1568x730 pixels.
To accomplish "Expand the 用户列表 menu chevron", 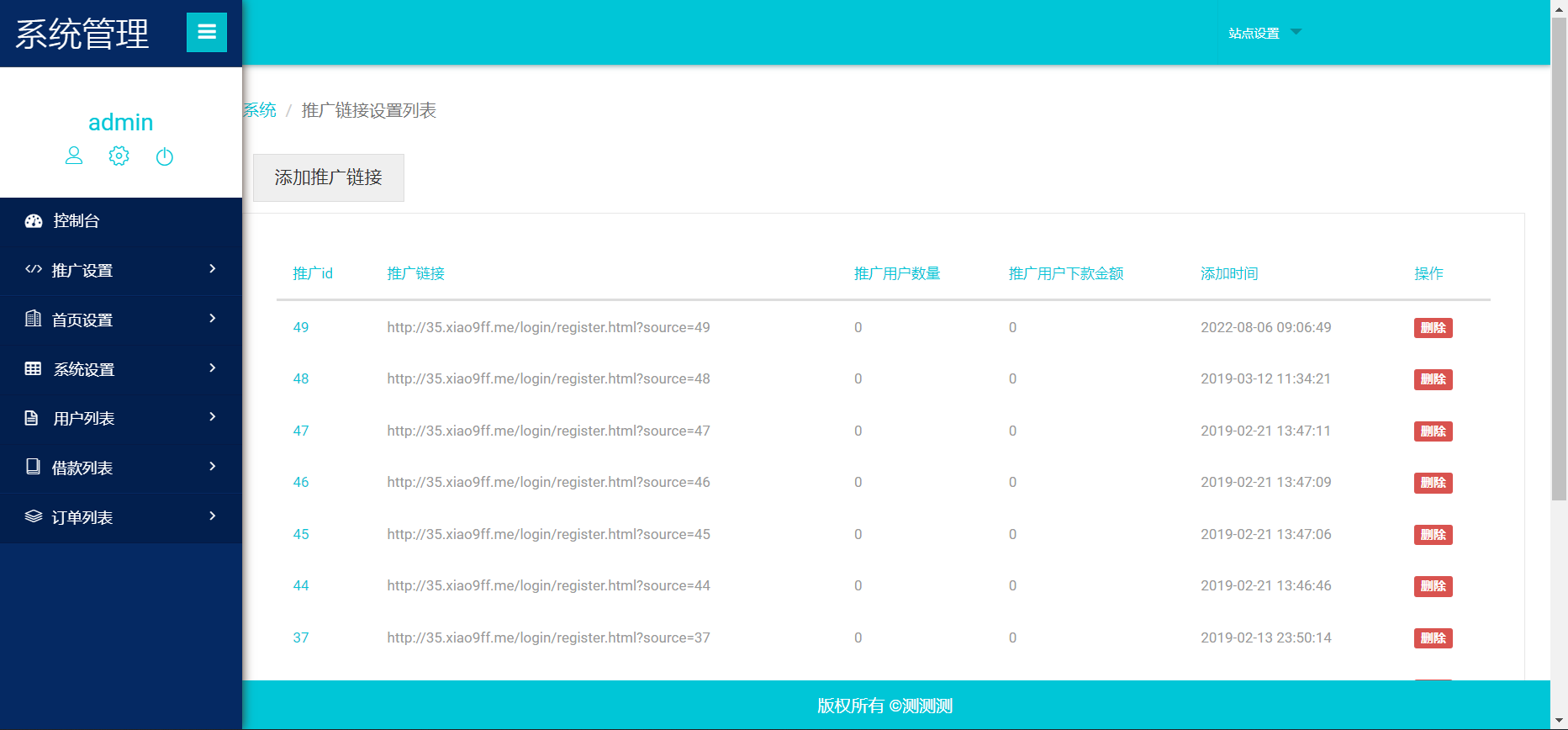I will [213, 417].
